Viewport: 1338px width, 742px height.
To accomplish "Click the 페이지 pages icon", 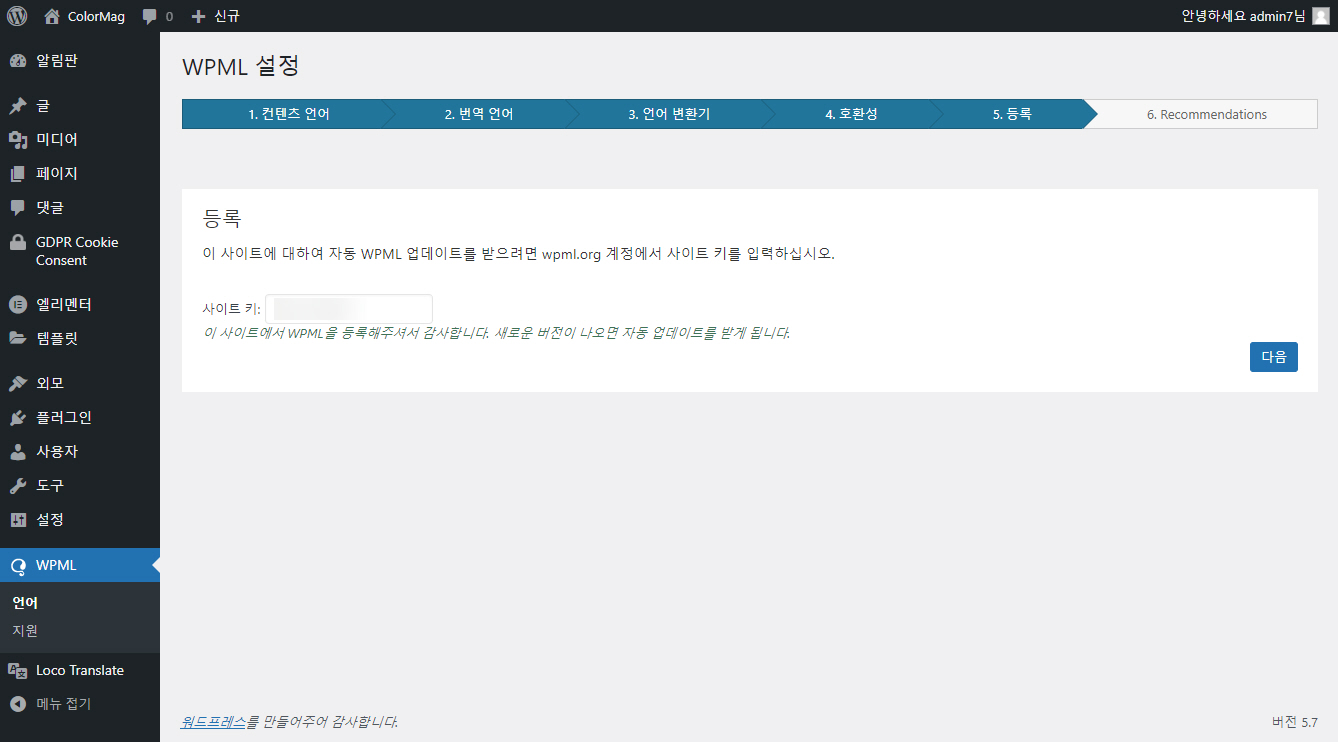I will 18,174.
